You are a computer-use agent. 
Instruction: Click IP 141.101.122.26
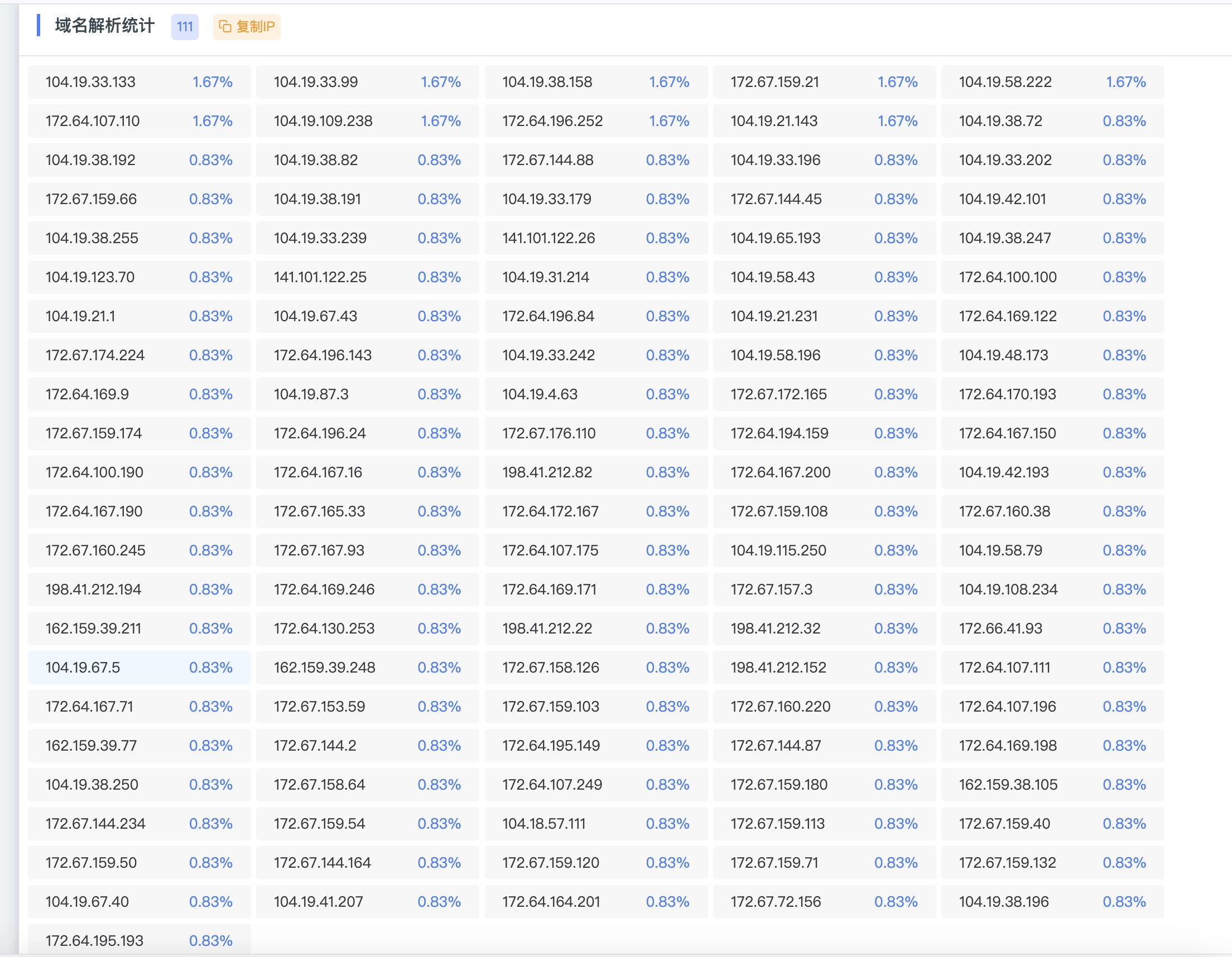(596, 238)
